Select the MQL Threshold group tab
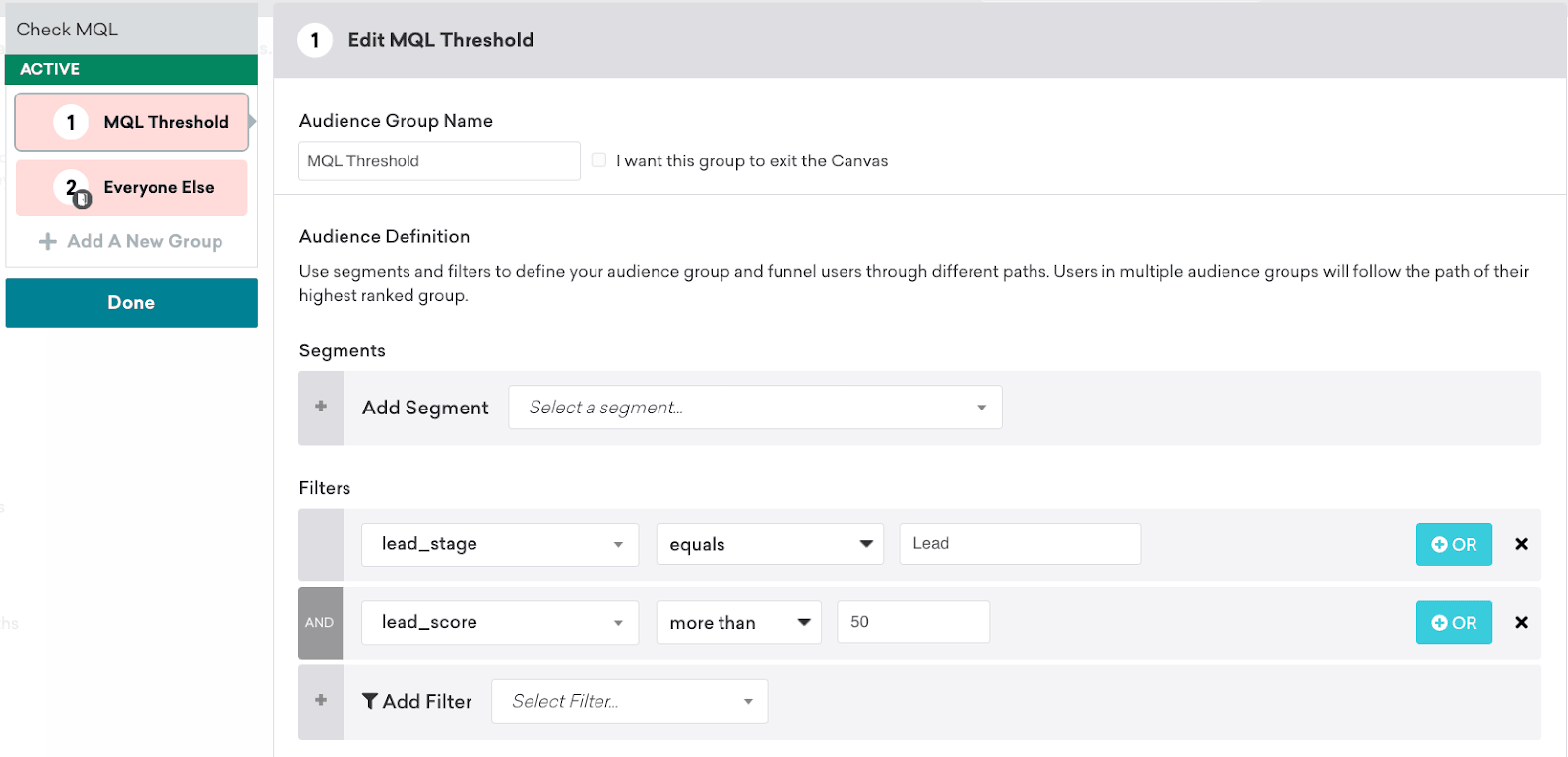 click(x=132, y=122)
